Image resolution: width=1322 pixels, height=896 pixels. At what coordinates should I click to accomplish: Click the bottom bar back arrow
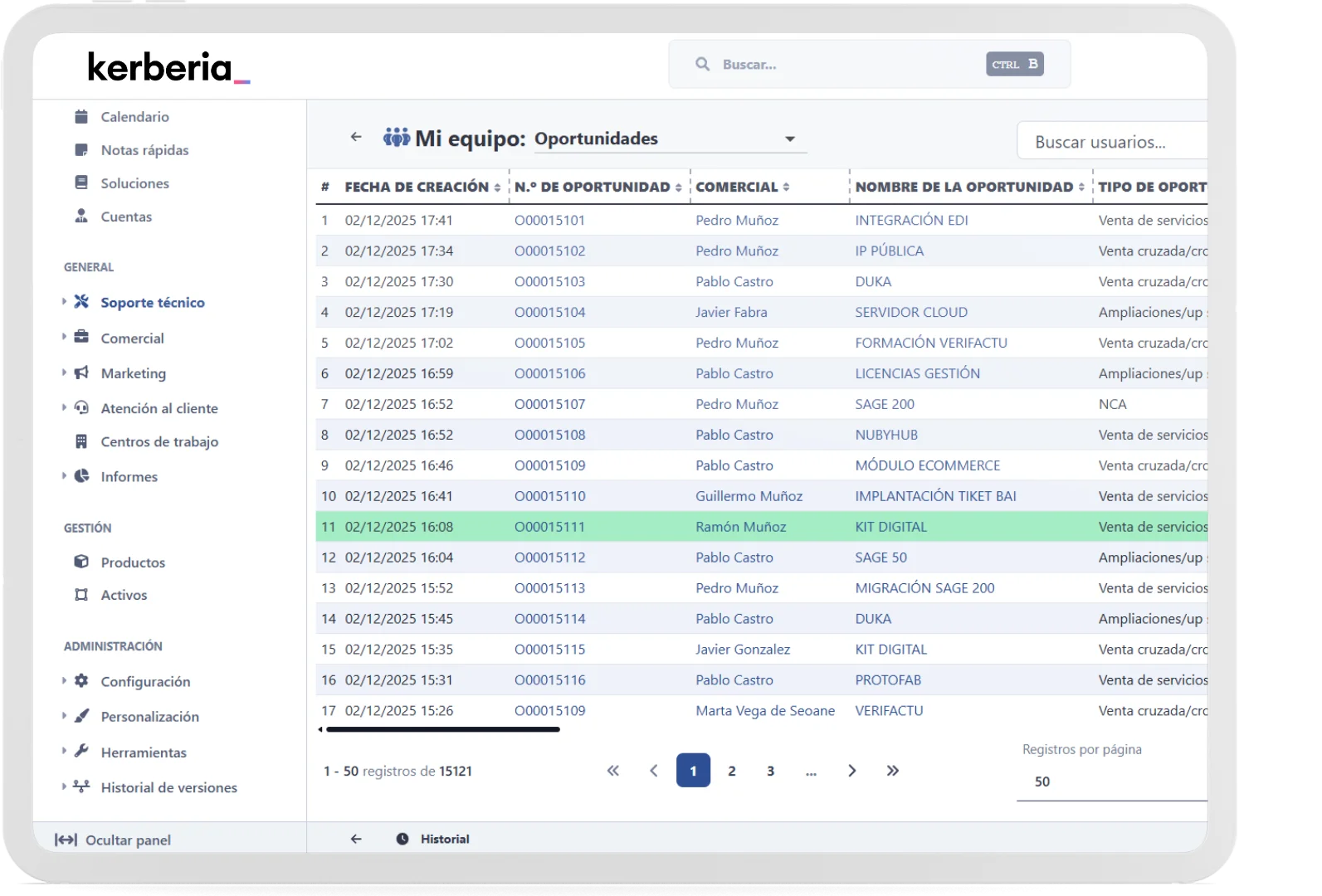pos(356,839)
